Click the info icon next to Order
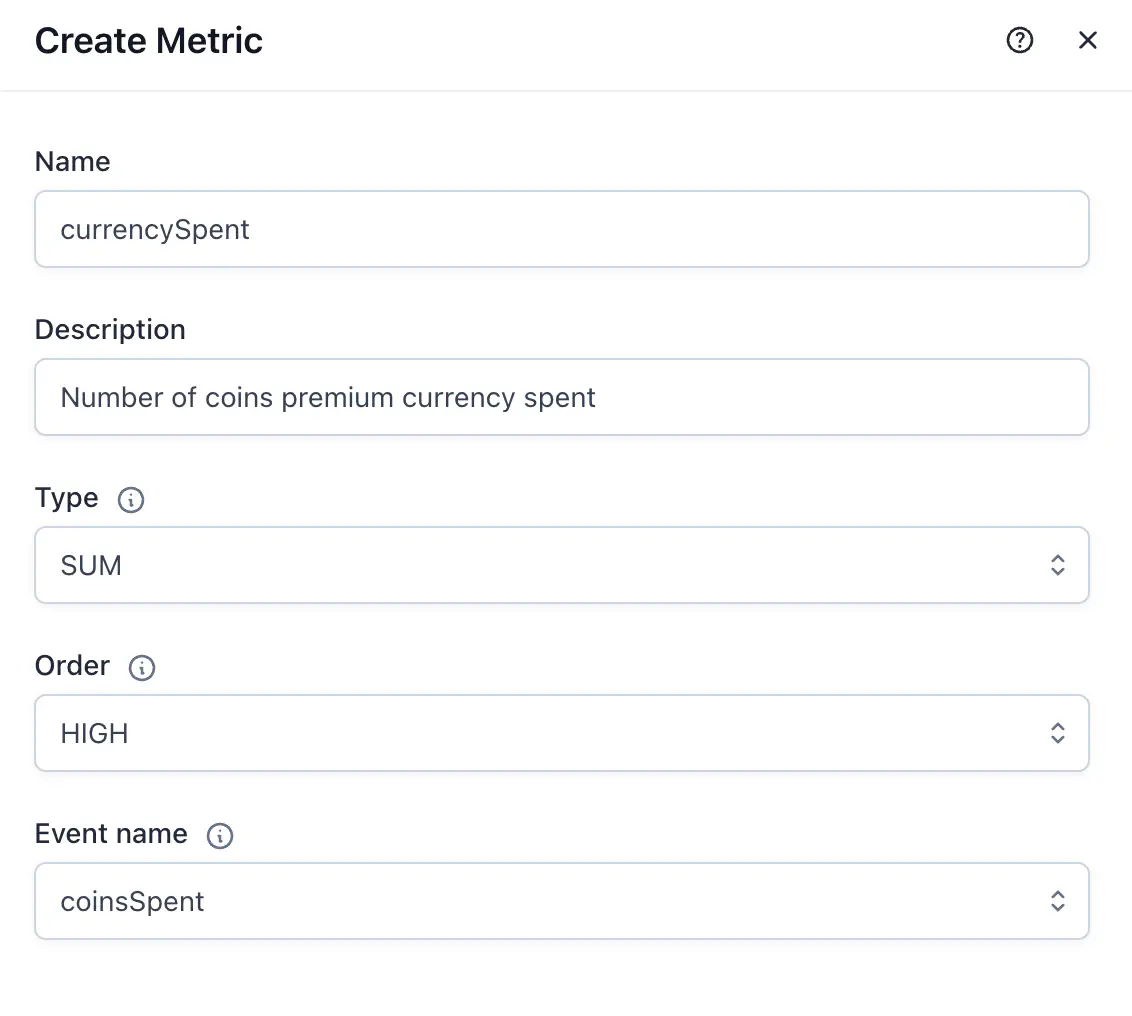1132x1016 pixels. [141, 667]
